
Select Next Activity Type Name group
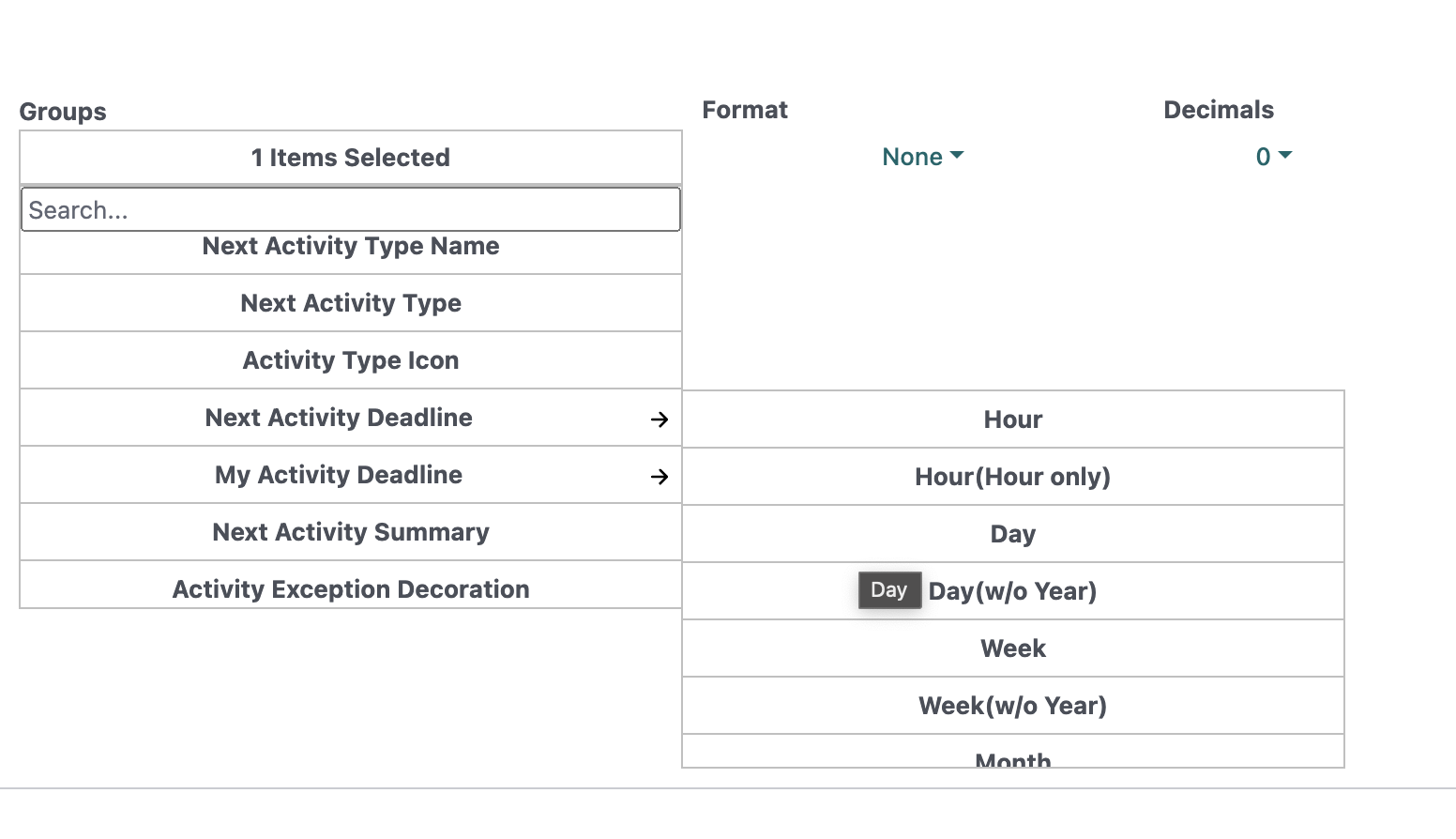351,246
